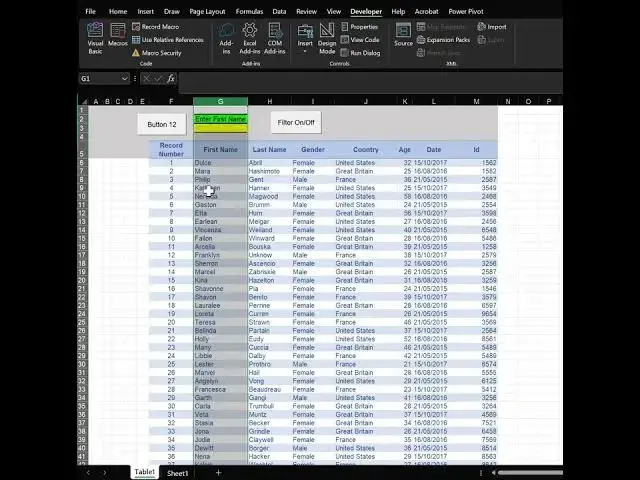The height and width of the screenshot is (480, 640).
Task: Click the horizontal scrollbar
Action: click(x=530, y=473)
